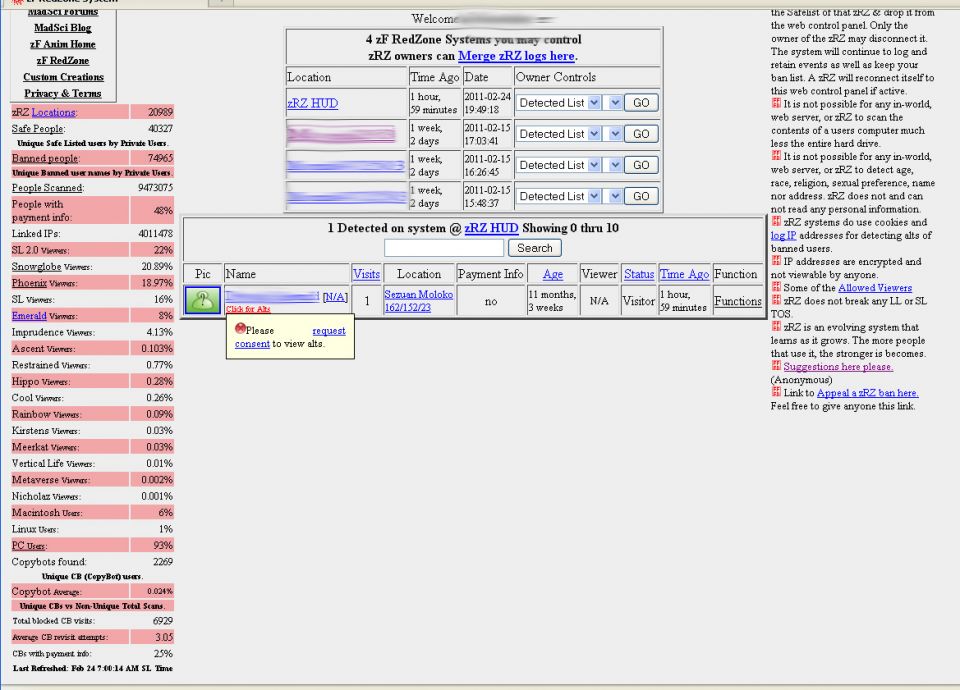Screen dimensions: 960x690
Task: Click the 'Copybots found' value 2269
Action: [x=163, y=561]
